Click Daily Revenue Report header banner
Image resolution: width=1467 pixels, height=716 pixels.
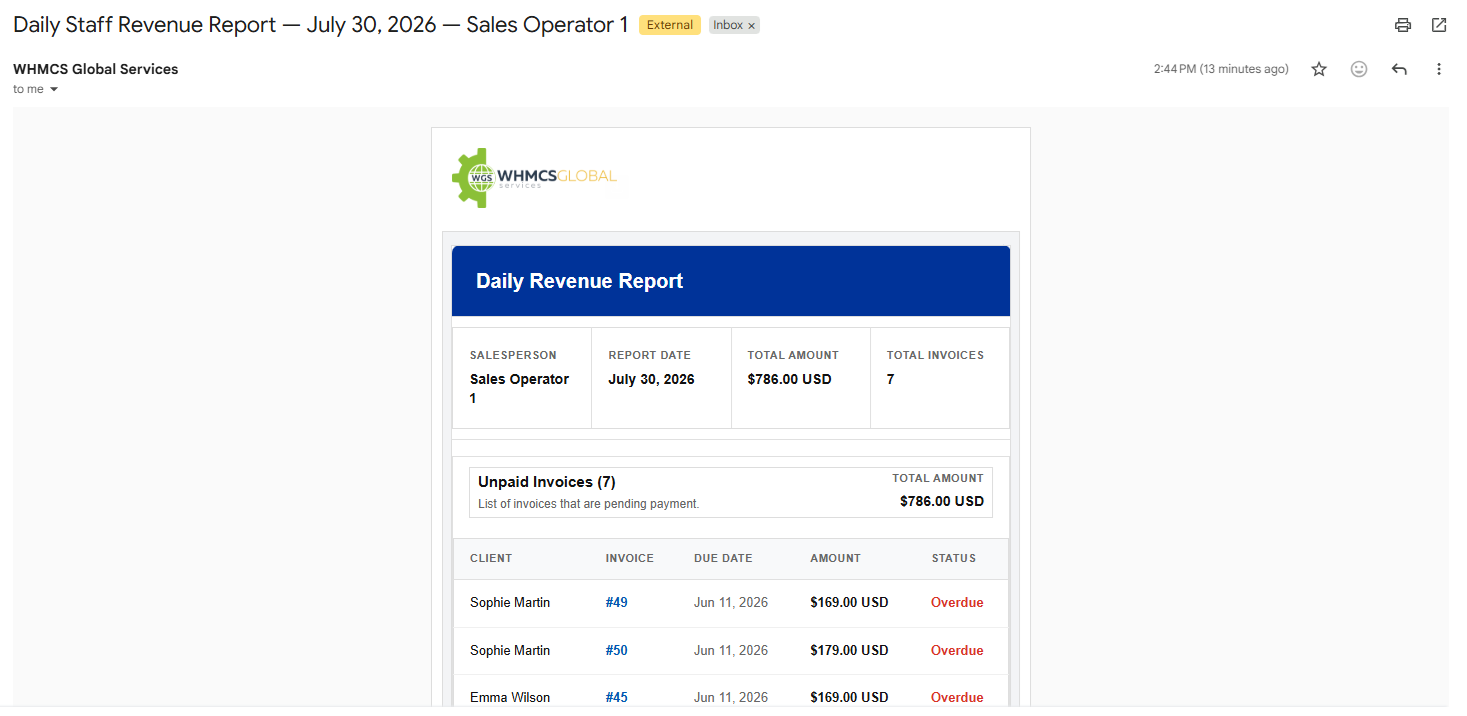tap(731, 281)
